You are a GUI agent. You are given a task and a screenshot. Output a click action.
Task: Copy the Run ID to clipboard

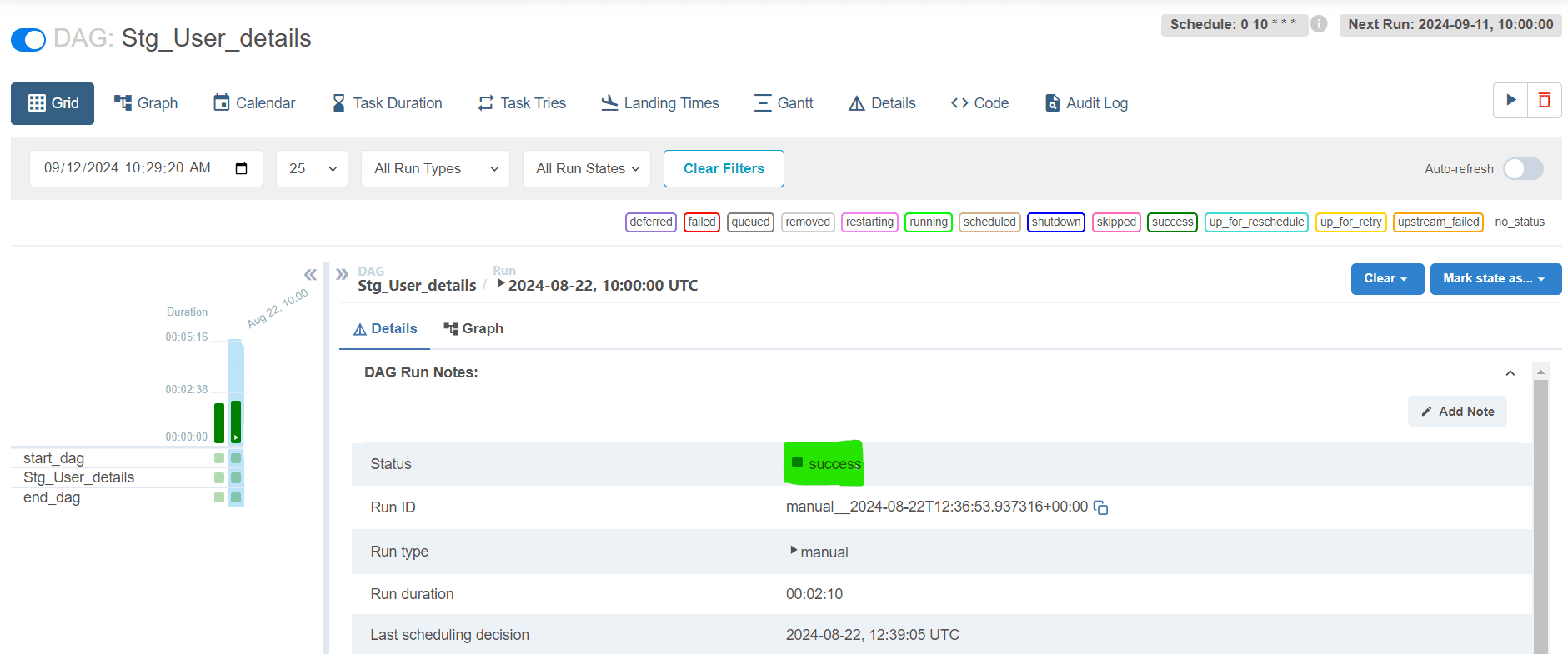[1101, 507]
